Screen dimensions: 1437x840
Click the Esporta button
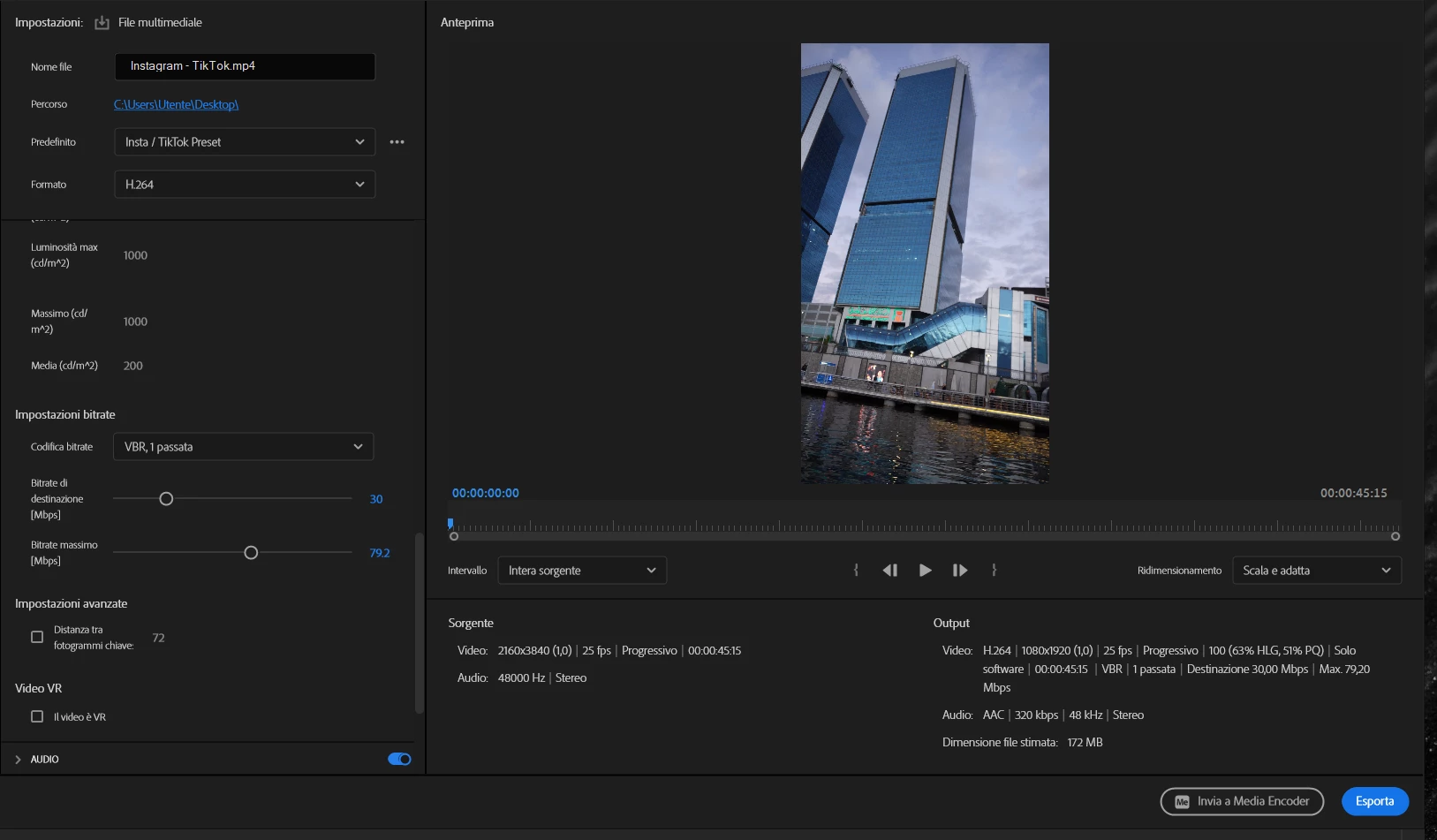[x=1374, y=801]
